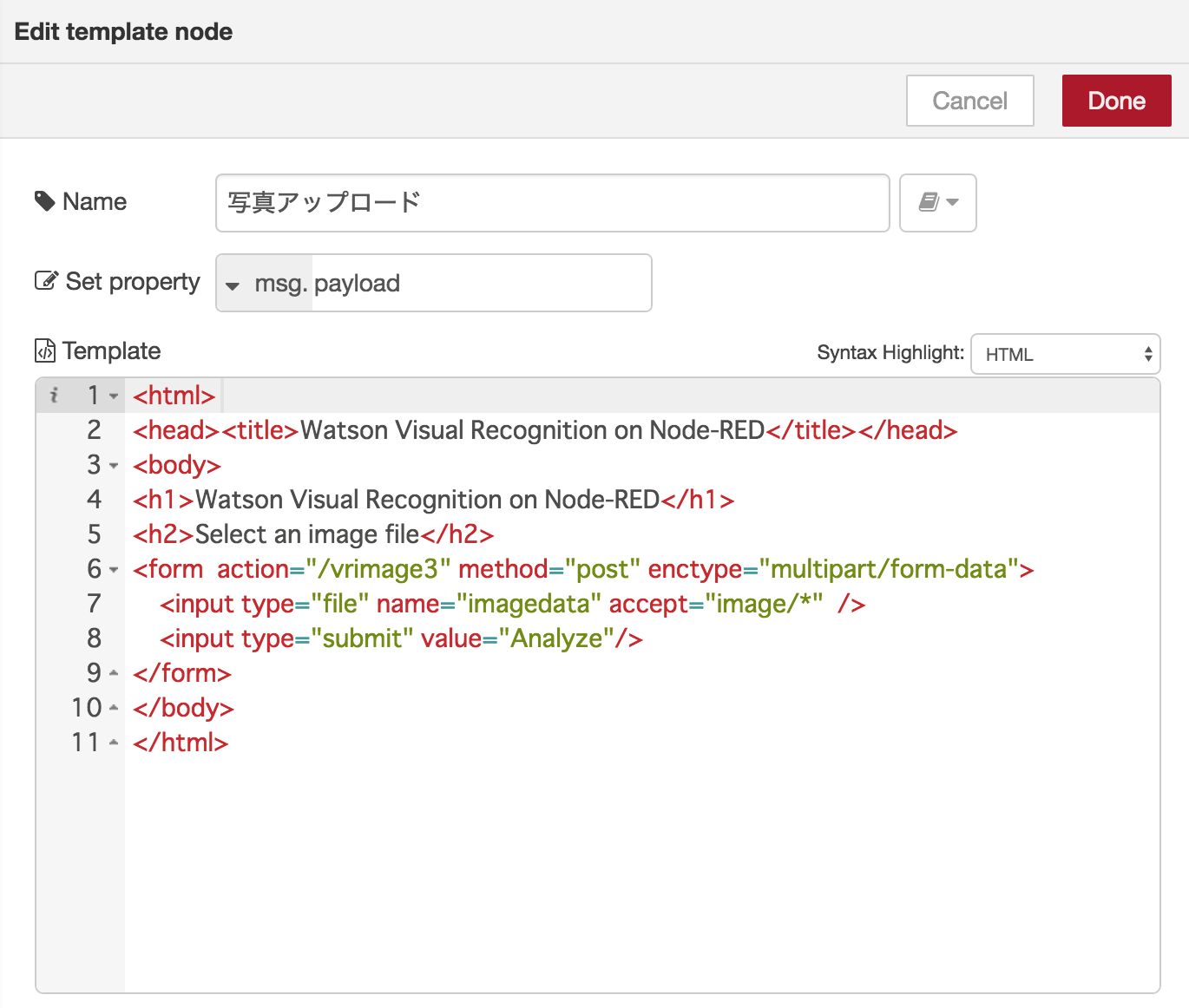1189x1008 pixels.
Task: Click the Done button
Action: point(1116,101)
